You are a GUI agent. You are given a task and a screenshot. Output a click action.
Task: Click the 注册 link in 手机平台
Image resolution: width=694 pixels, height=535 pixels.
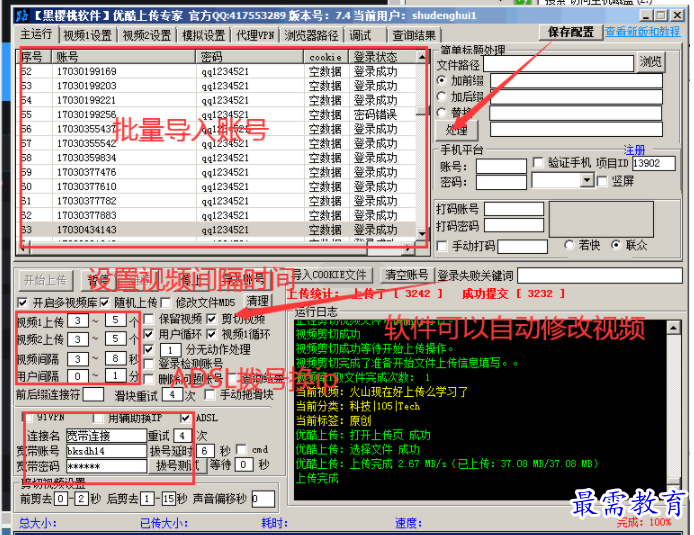(x=634, y=150)
